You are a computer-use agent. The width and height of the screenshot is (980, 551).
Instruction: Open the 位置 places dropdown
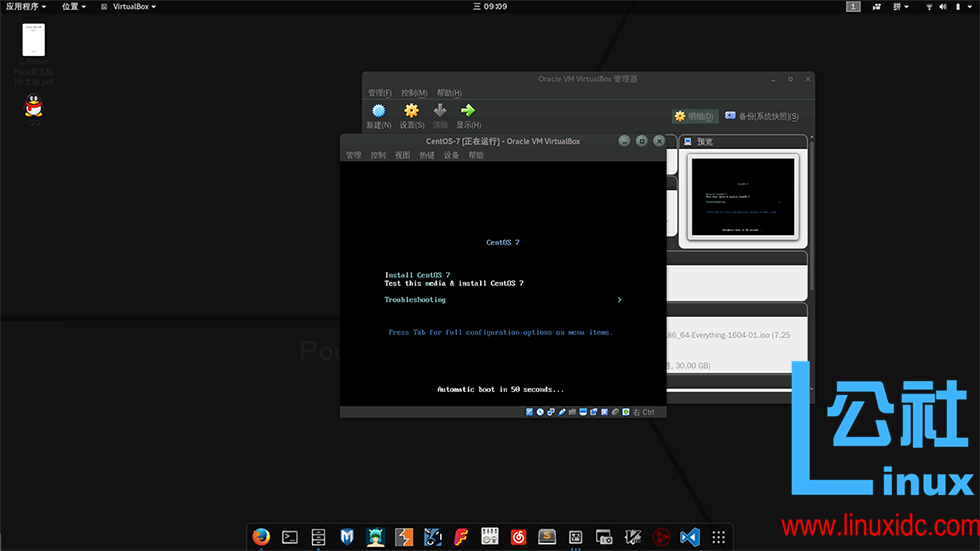74,6
